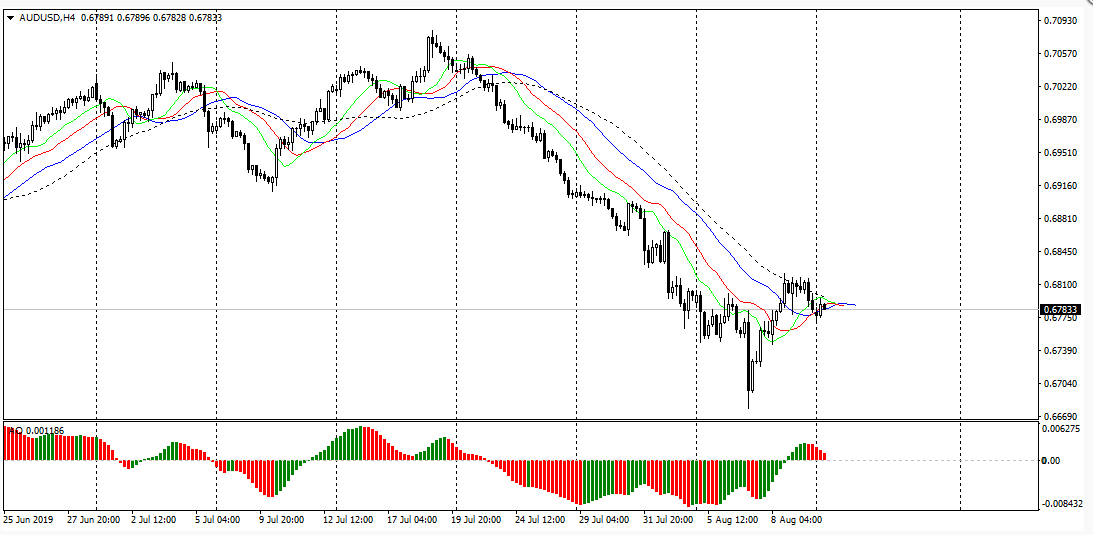Click the 0.66690 bottom price scale label
The height and width of the screenshot is (535, 1093).
pyautogui.click(x=1059, y=416)
